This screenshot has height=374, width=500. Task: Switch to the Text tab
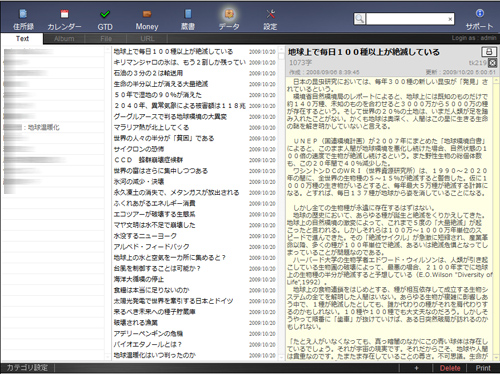pyautogui.click(x=22, y=39)
